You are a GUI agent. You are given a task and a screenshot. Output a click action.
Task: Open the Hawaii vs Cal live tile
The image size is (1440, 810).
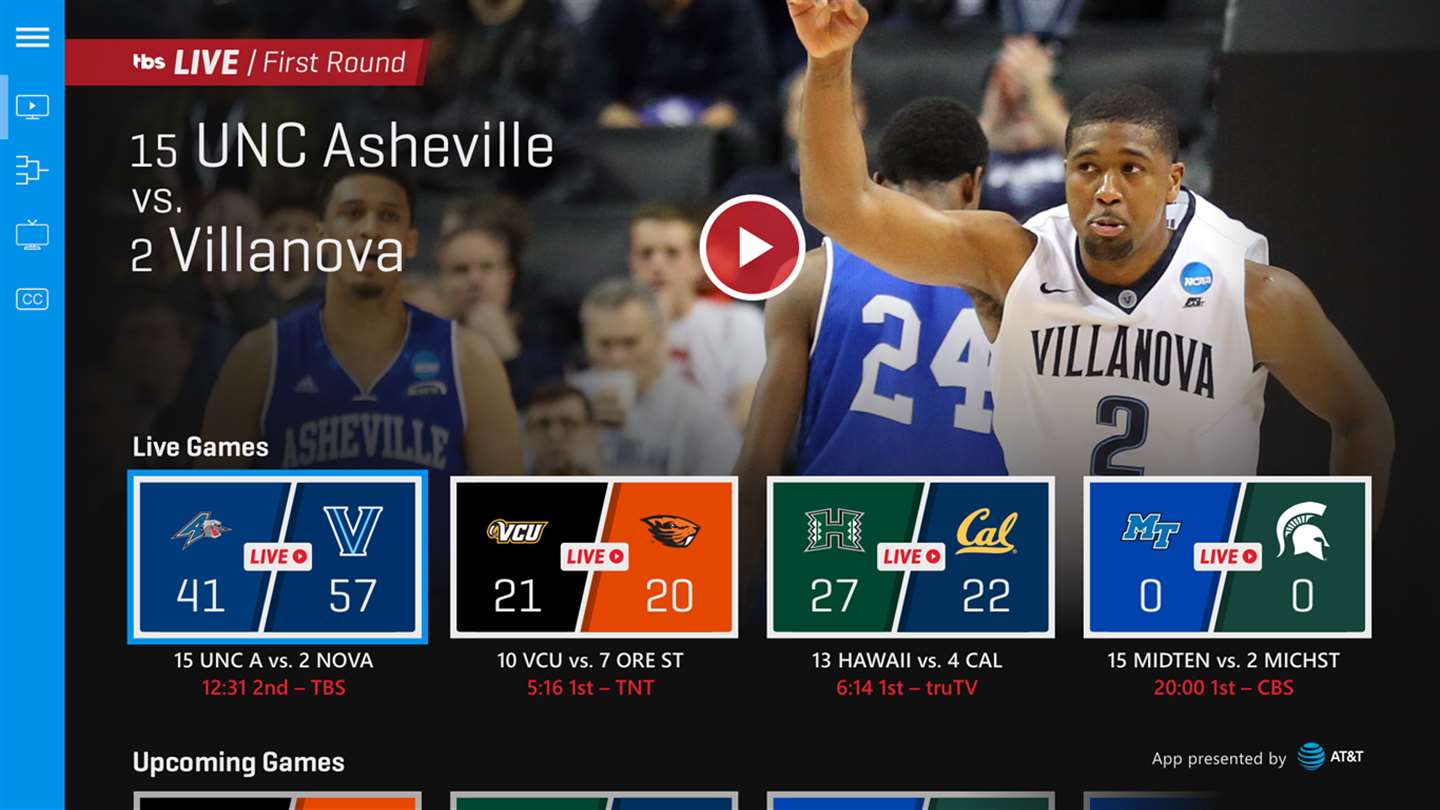click(x=911, y=557)
